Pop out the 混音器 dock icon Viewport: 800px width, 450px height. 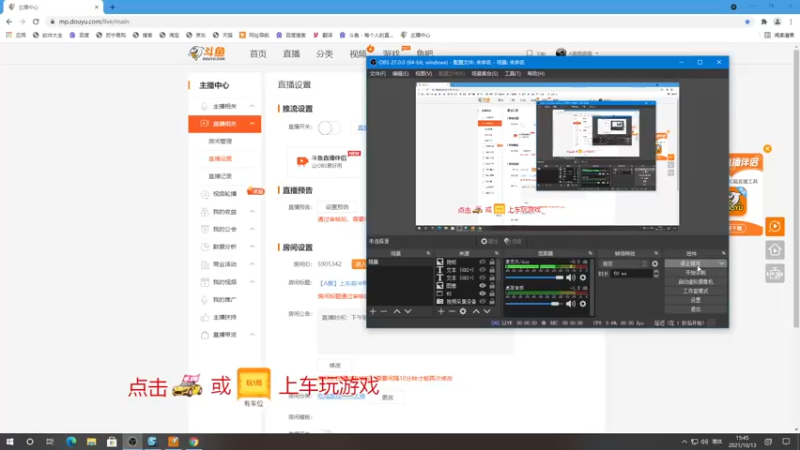click(590, 253)
